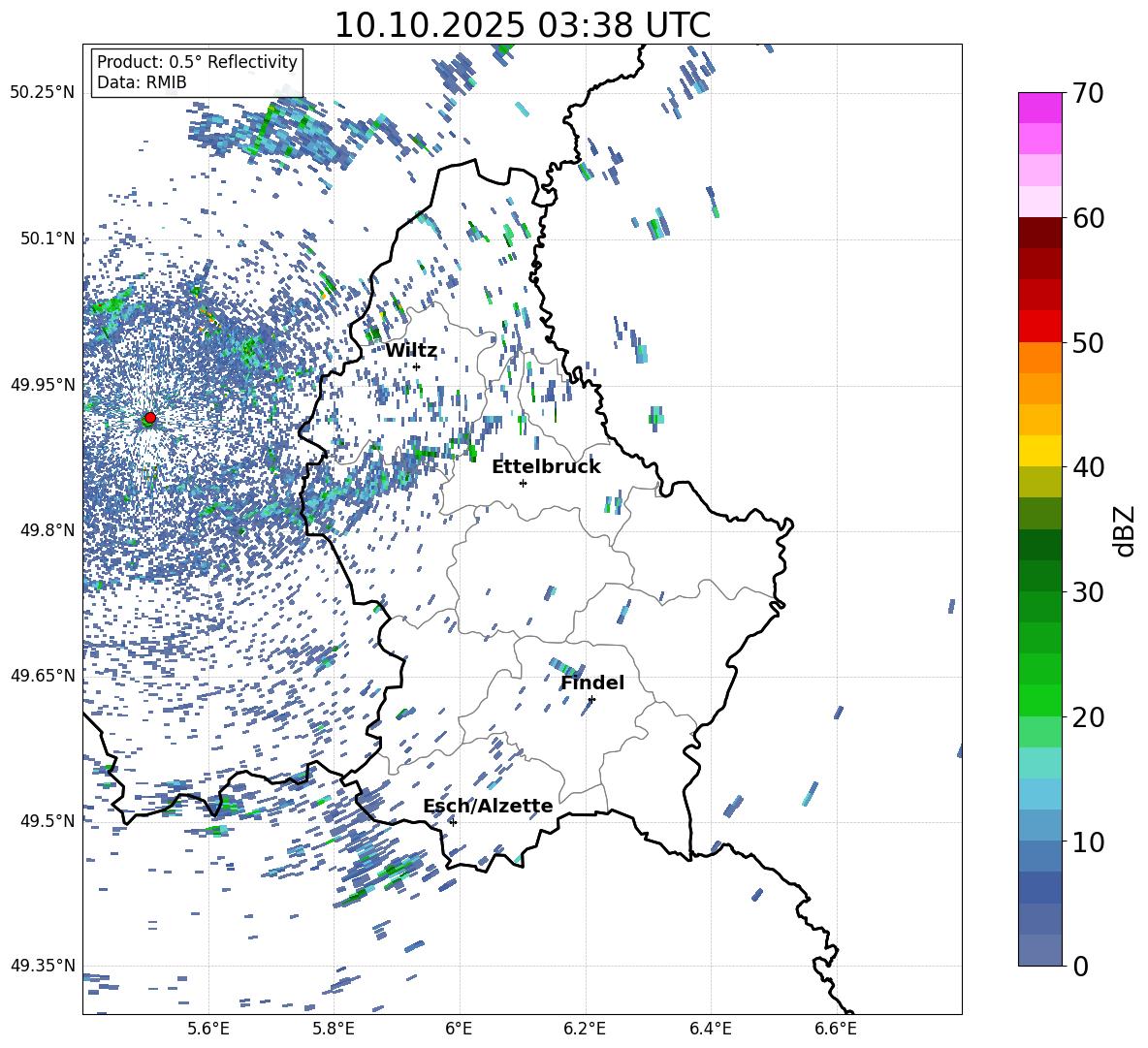Screen dimensions: 1148x1048
Task: Click the 6.4°E longitude label
Action: click(x=710, y=1029)
